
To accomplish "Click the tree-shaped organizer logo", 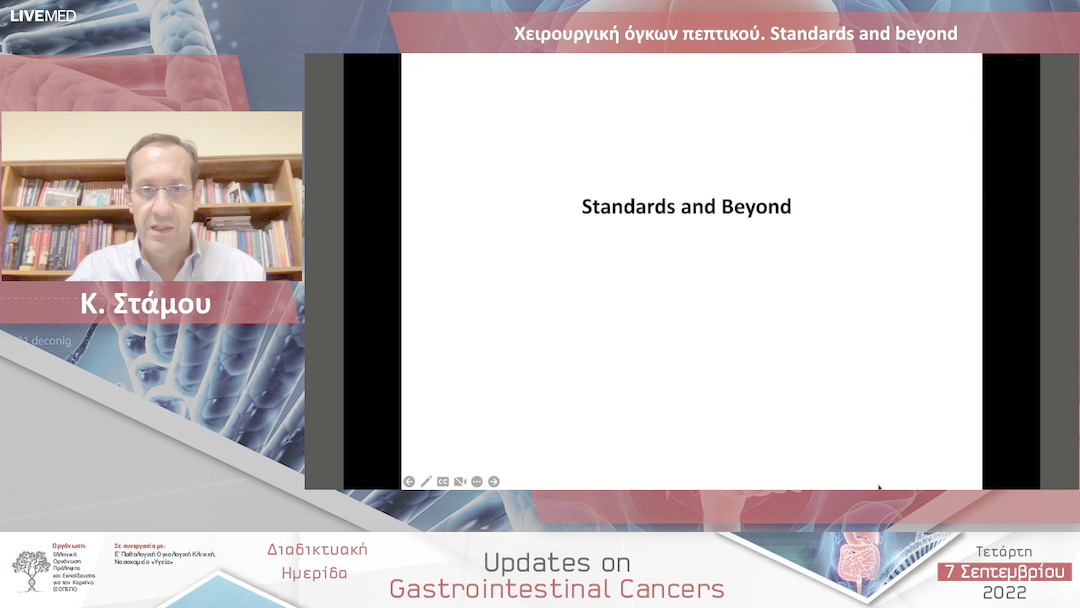I will (x=30, y=570).
